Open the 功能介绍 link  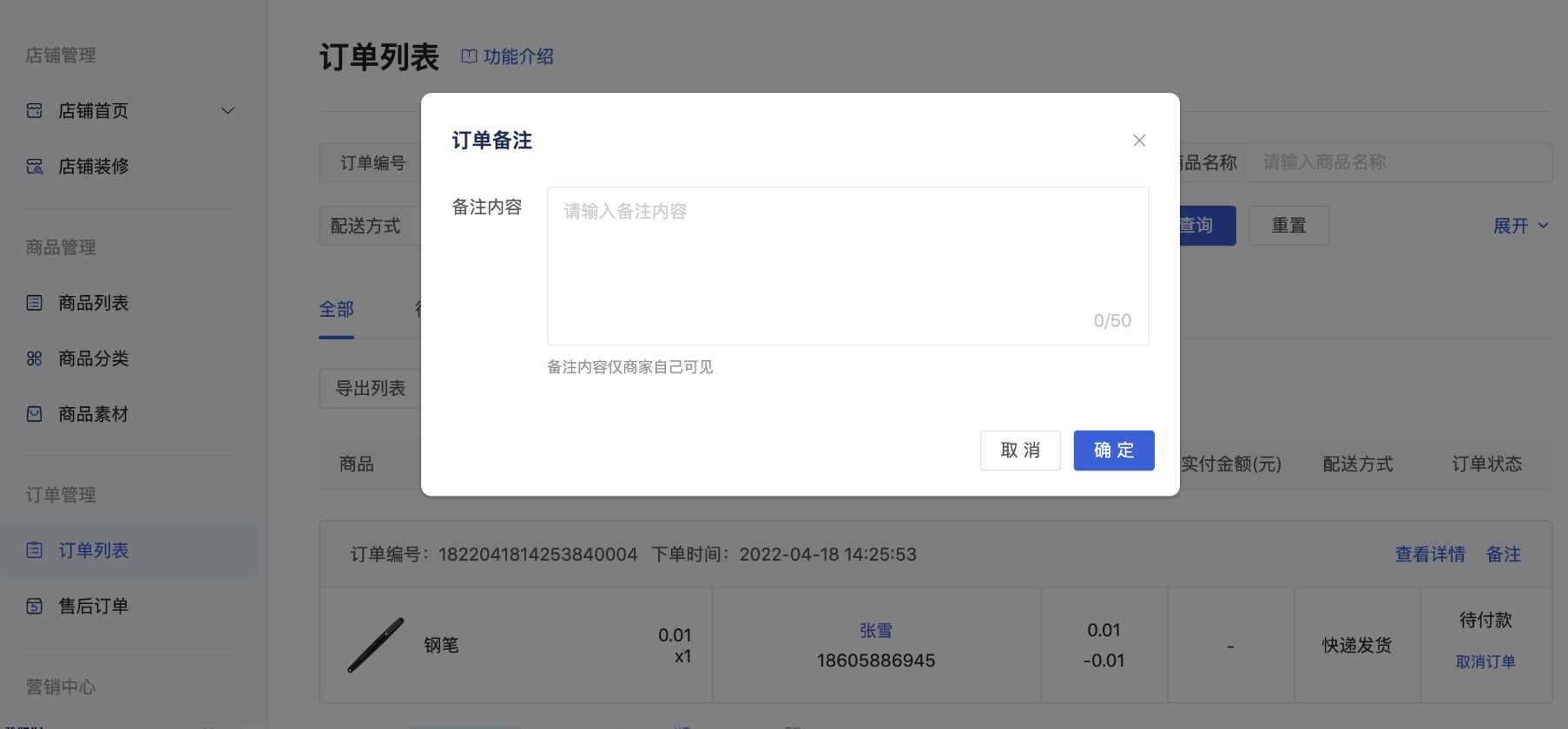(x=518, y=56)
